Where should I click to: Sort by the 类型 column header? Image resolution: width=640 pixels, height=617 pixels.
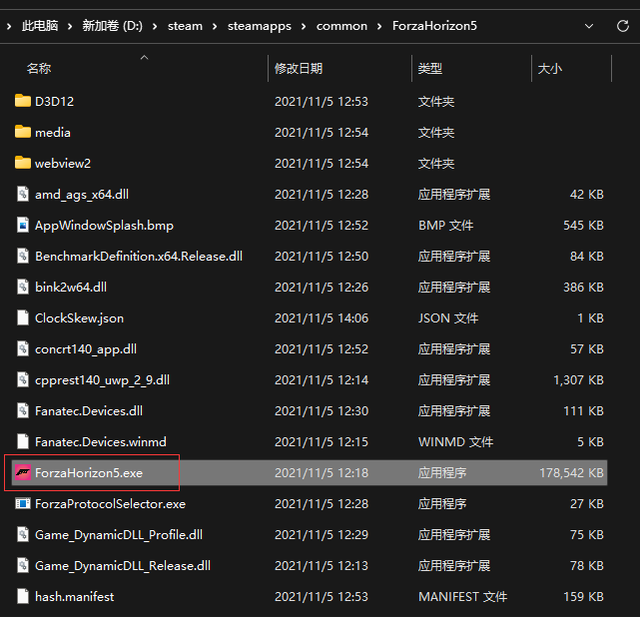point(430,68)
